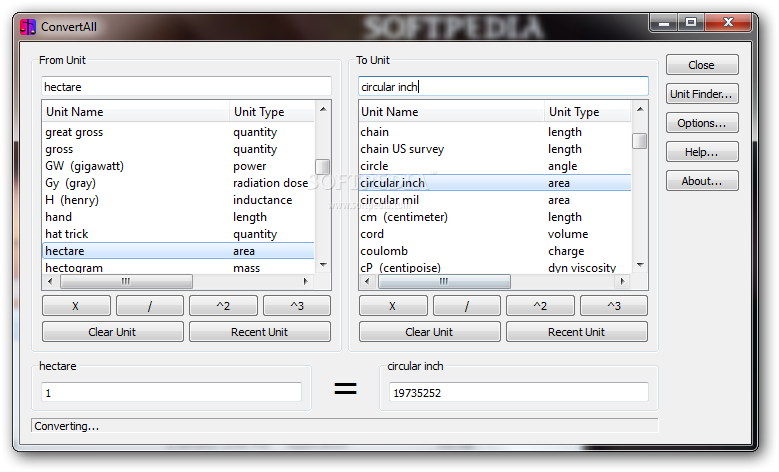Click the ^2 button under To Unit
This screenshot has height=472, width=779.
pos(540,306)
